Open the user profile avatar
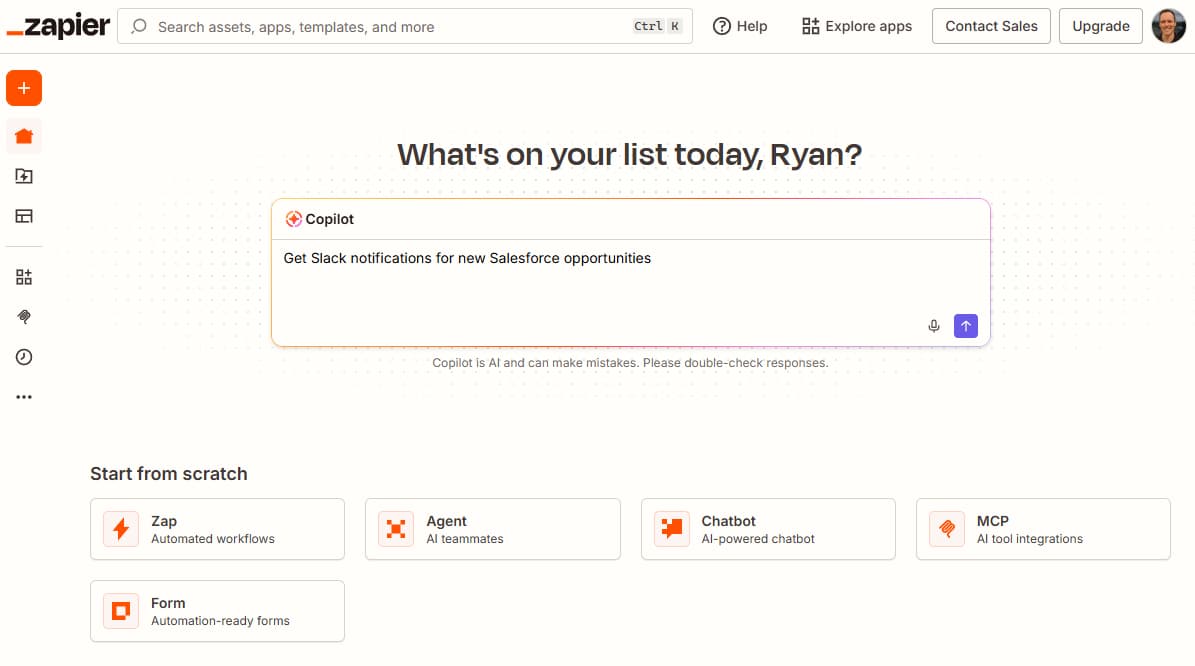The image size is (1195, 666). [1168, 26]
